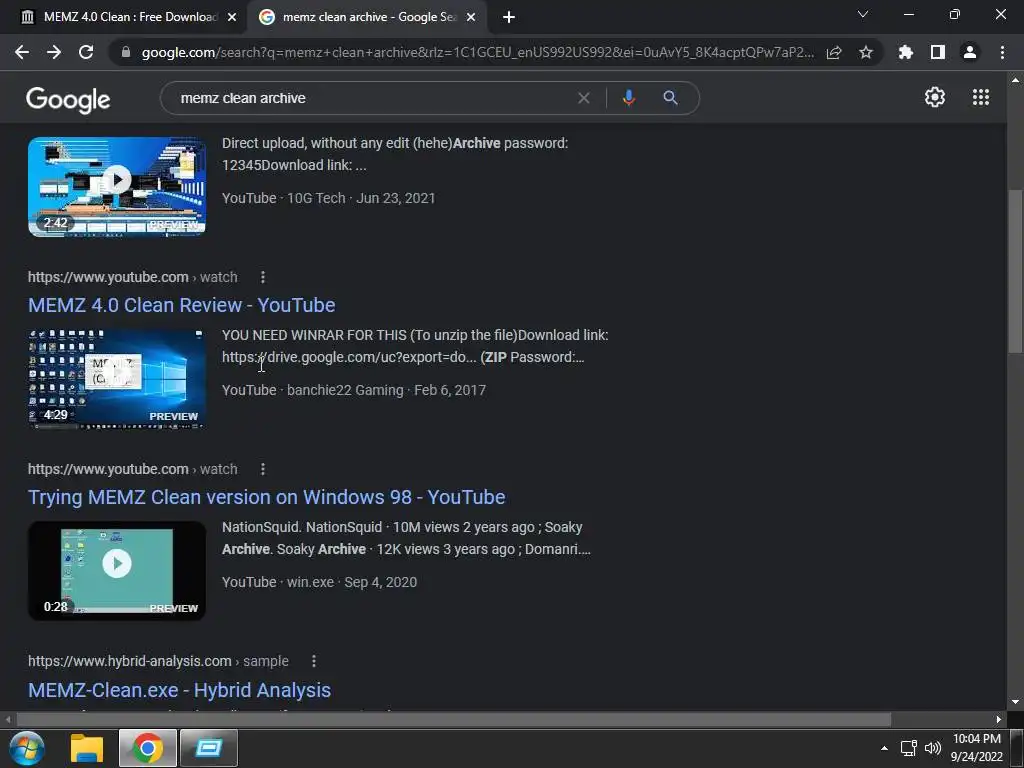The height and width of the screenshot is (768, 1024).
Task: Clear the search box with X
Action: [x=584, y=98]
